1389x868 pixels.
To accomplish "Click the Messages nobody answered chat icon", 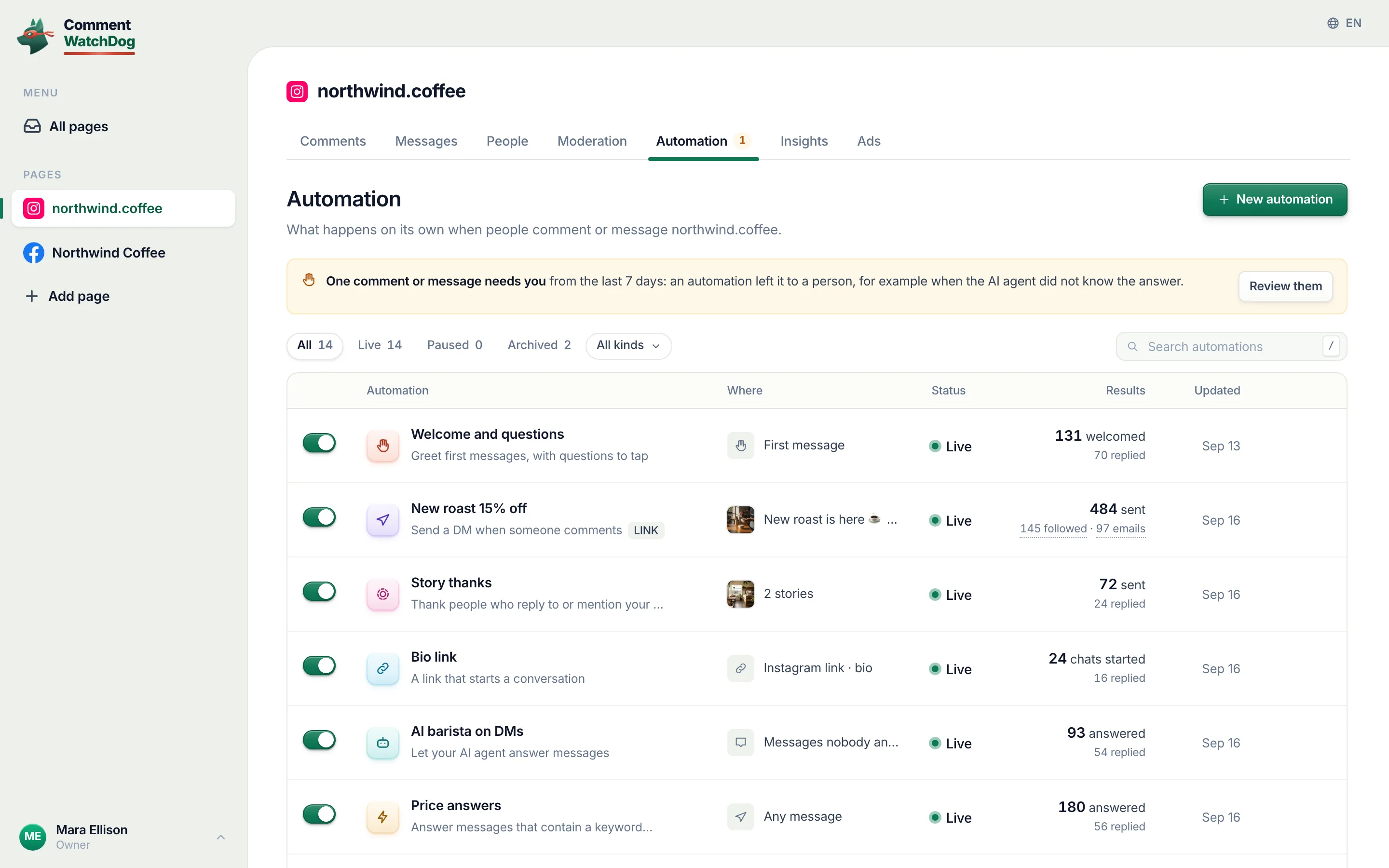I will pos(740,742).
